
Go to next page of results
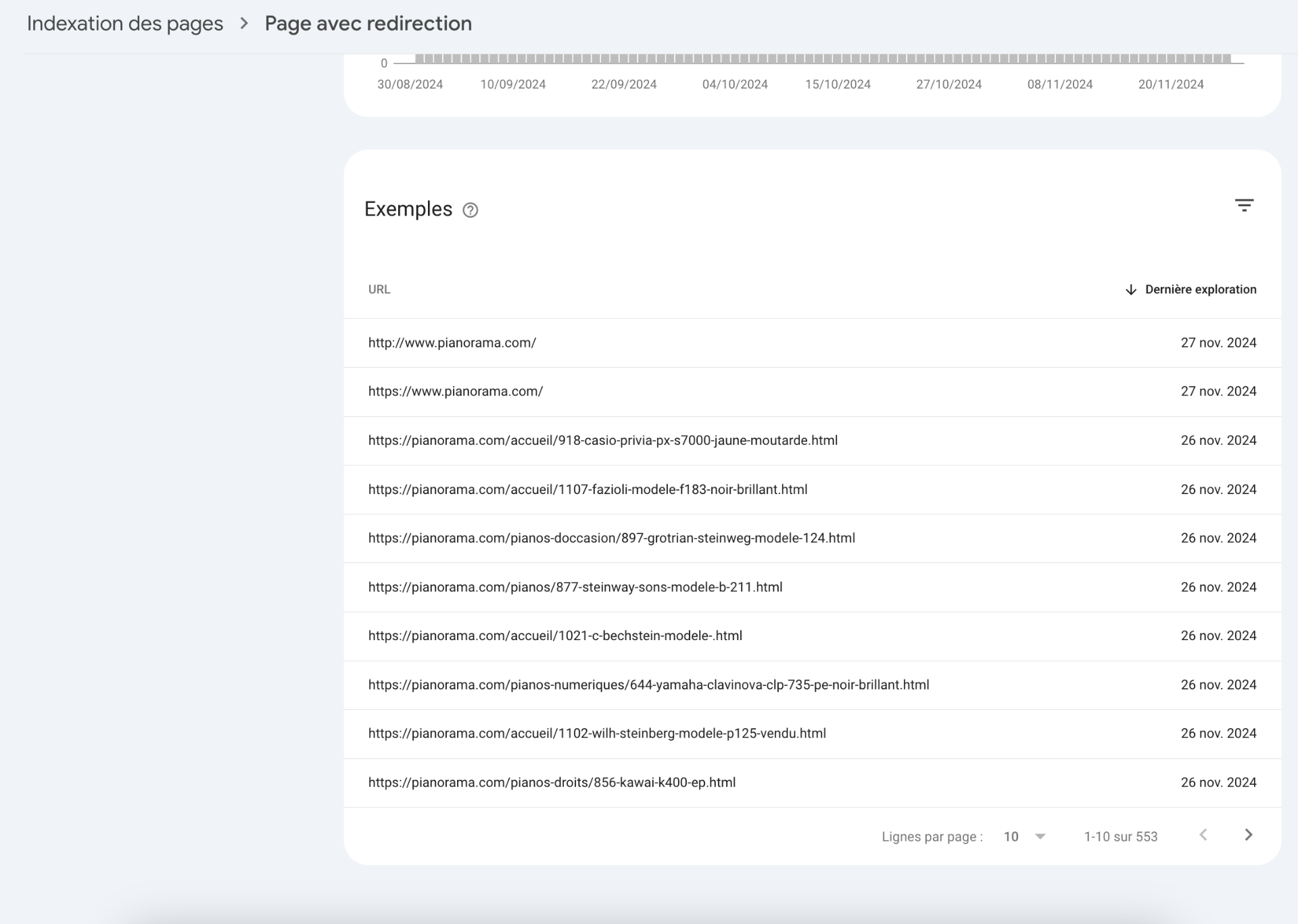1248,835
